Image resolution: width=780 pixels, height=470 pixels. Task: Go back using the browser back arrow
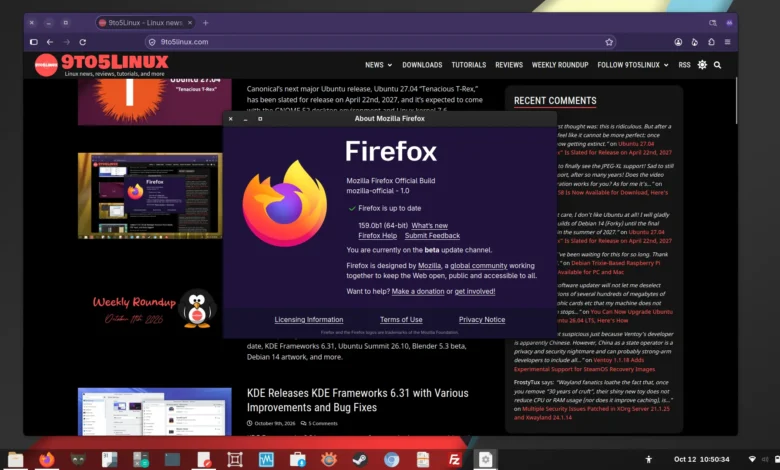click(50, 42)
